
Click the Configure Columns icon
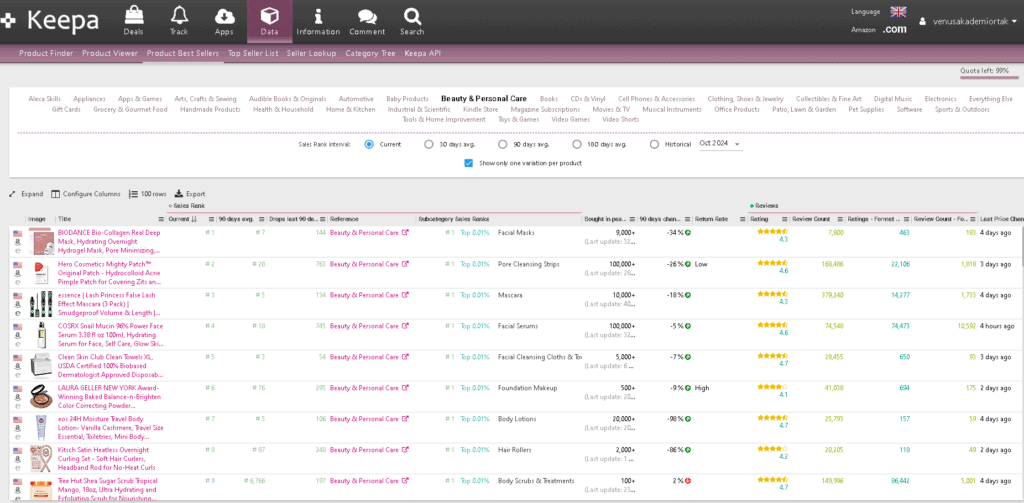click(x=56, y=194)
